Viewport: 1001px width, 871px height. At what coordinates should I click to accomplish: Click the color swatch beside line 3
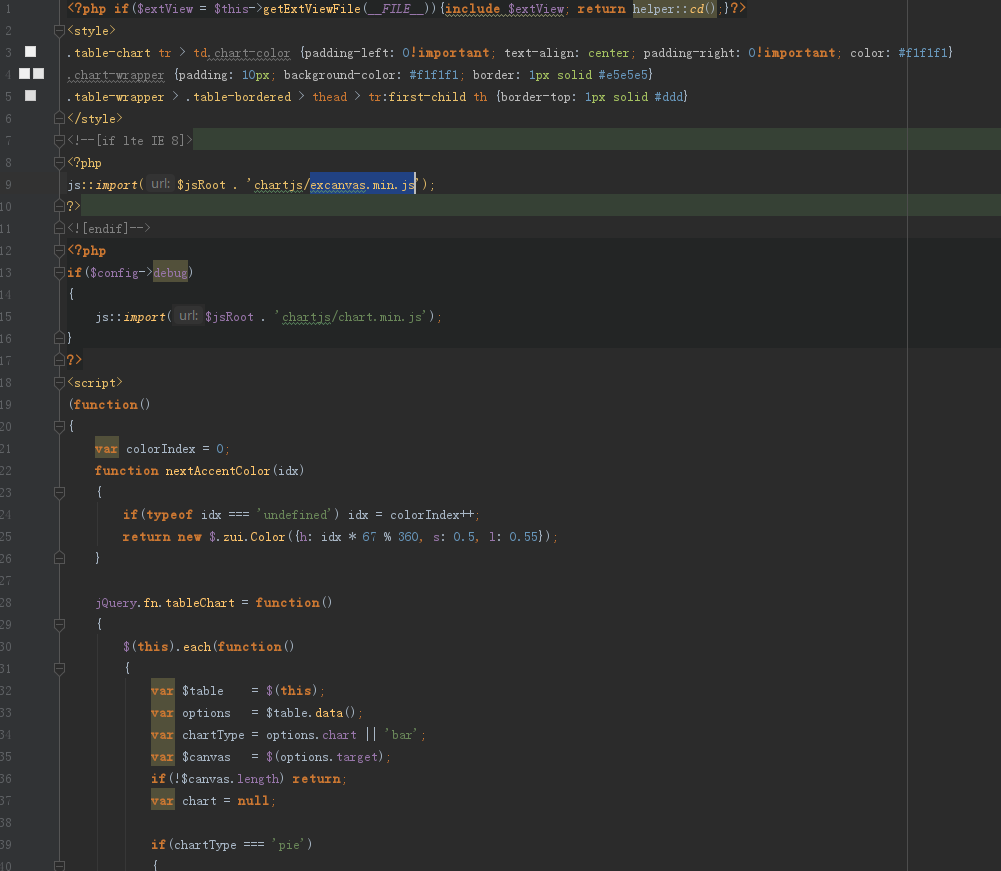(x=31, y=52)
